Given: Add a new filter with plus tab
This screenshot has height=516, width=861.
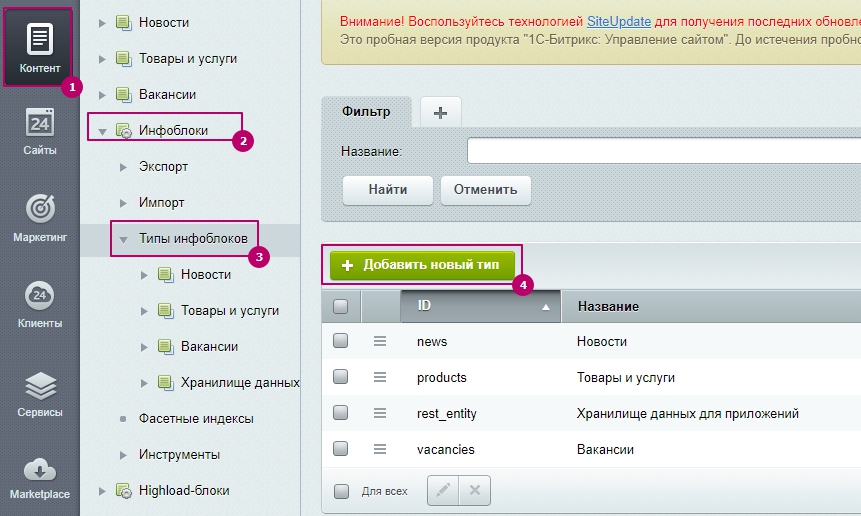Looking at the screenshot, I should pyautogui.click(x=440, y=113).
